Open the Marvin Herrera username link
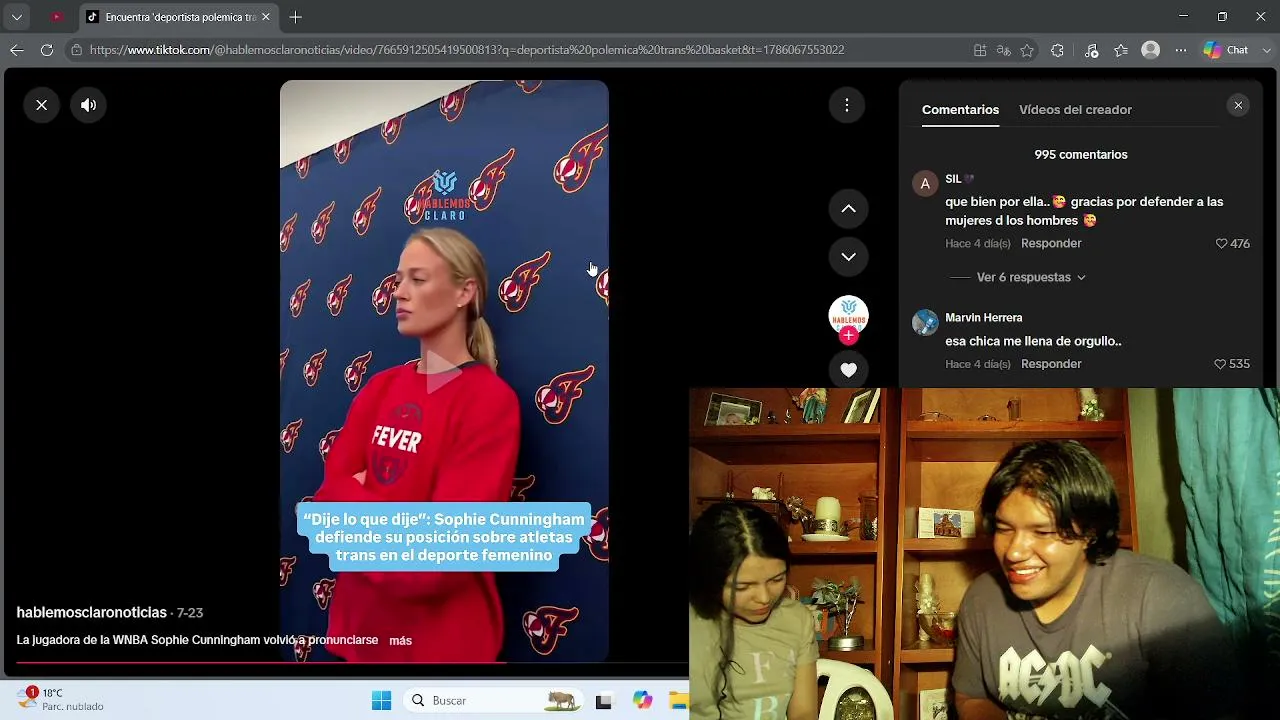The image size is (1280, 720). [983, 318]
